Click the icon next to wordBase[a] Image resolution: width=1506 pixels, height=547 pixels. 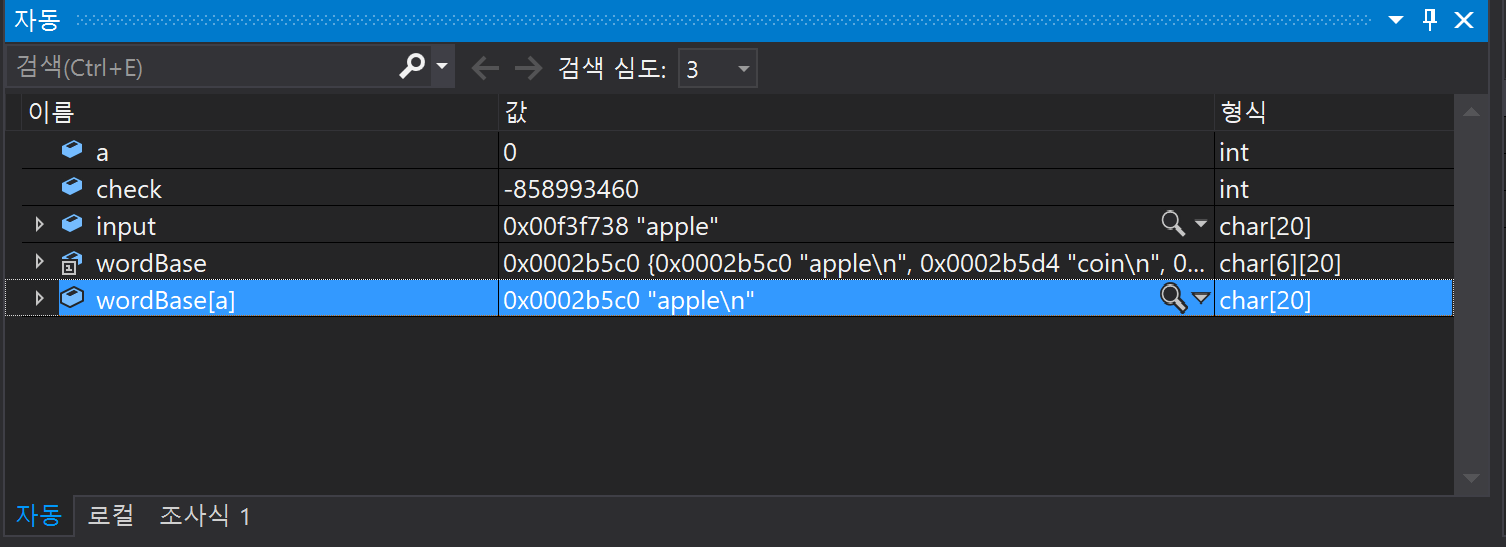click(x=72, y=298)
